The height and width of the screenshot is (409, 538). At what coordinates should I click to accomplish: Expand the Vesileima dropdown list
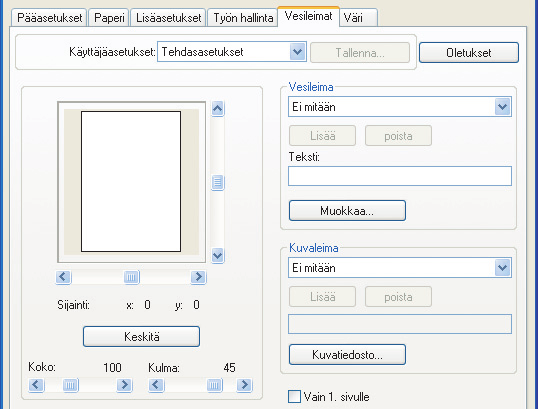click(400, 107)
